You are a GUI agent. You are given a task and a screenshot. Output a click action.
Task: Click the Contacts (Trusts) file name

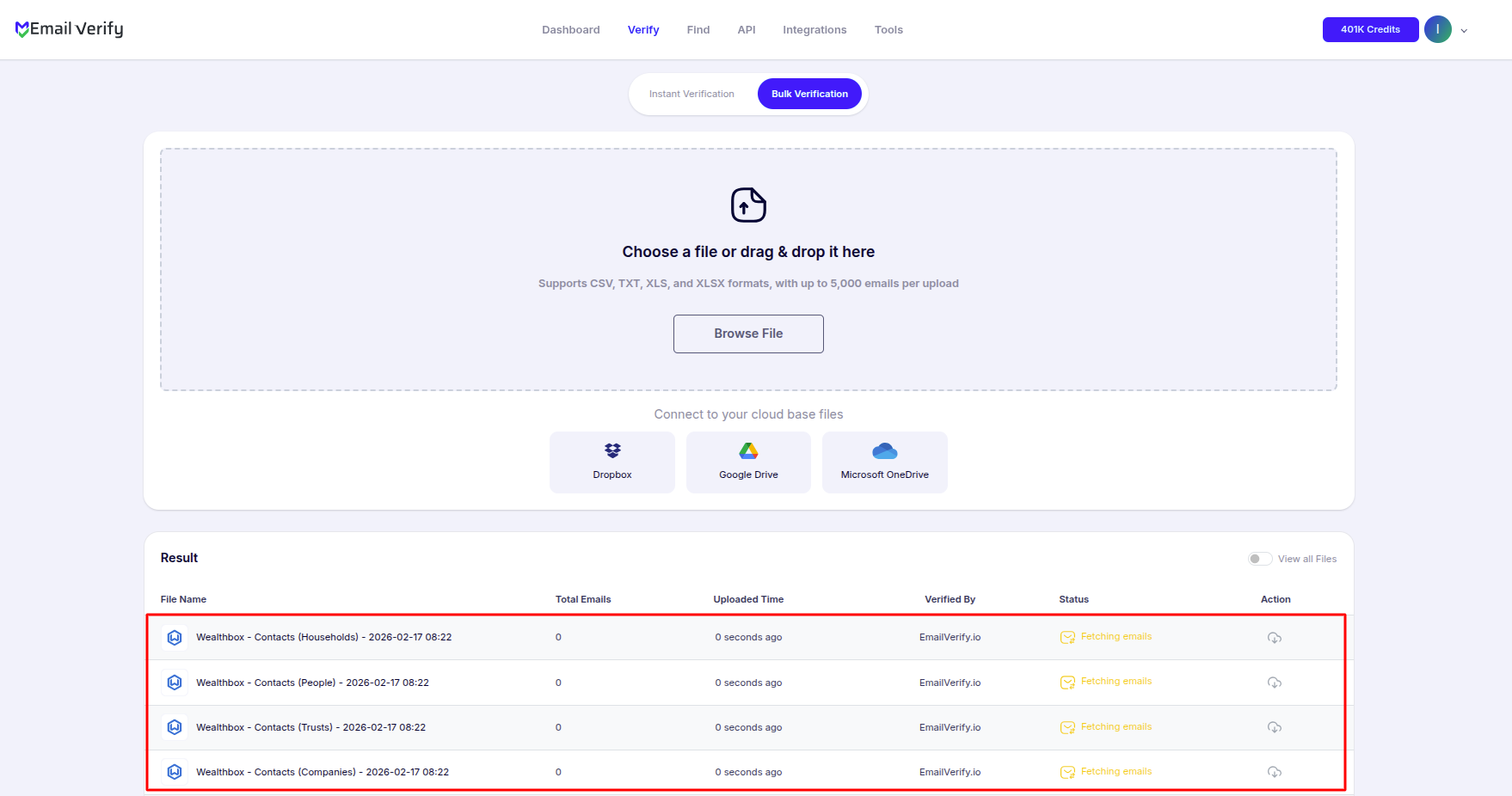310,727
